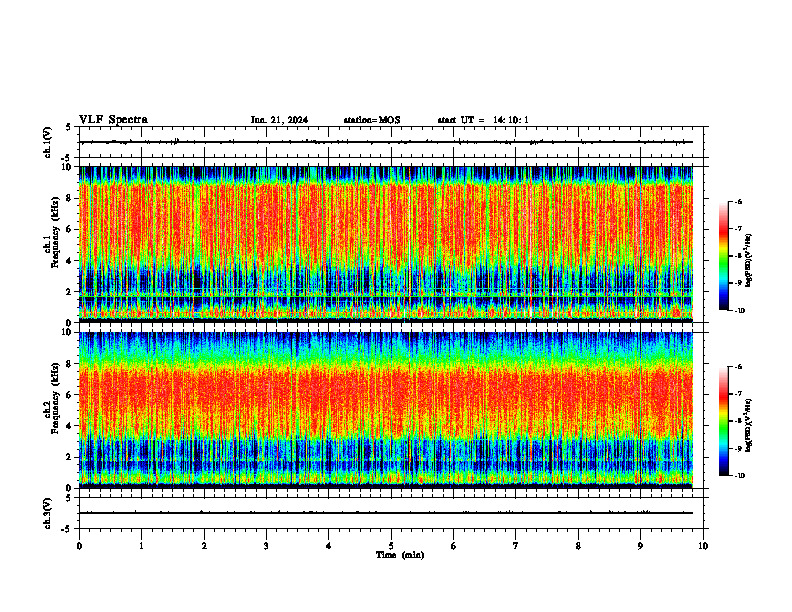Click the time axis tick label "5"
Screen dimensions: 792x612
[x=391, y=546]
